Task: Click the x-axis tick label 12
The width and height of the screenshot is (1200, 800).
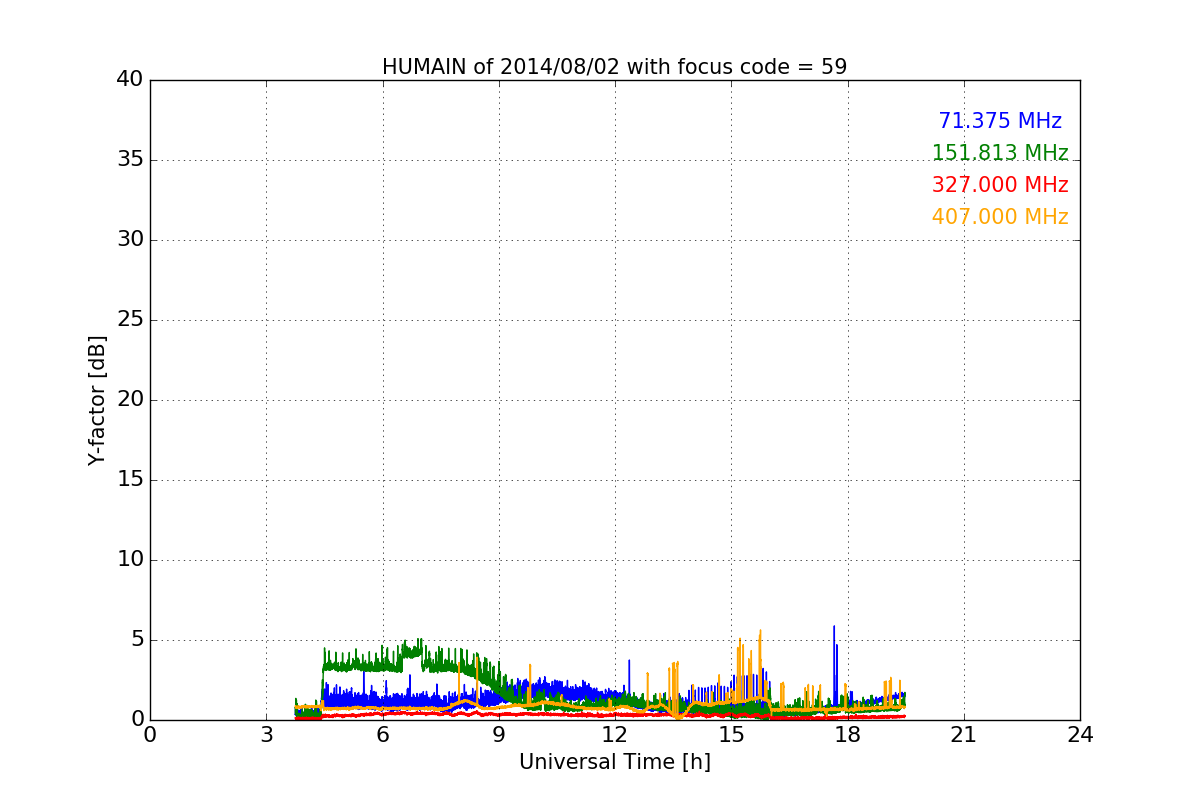Action: pyautogui.click(x=615, y=735)
